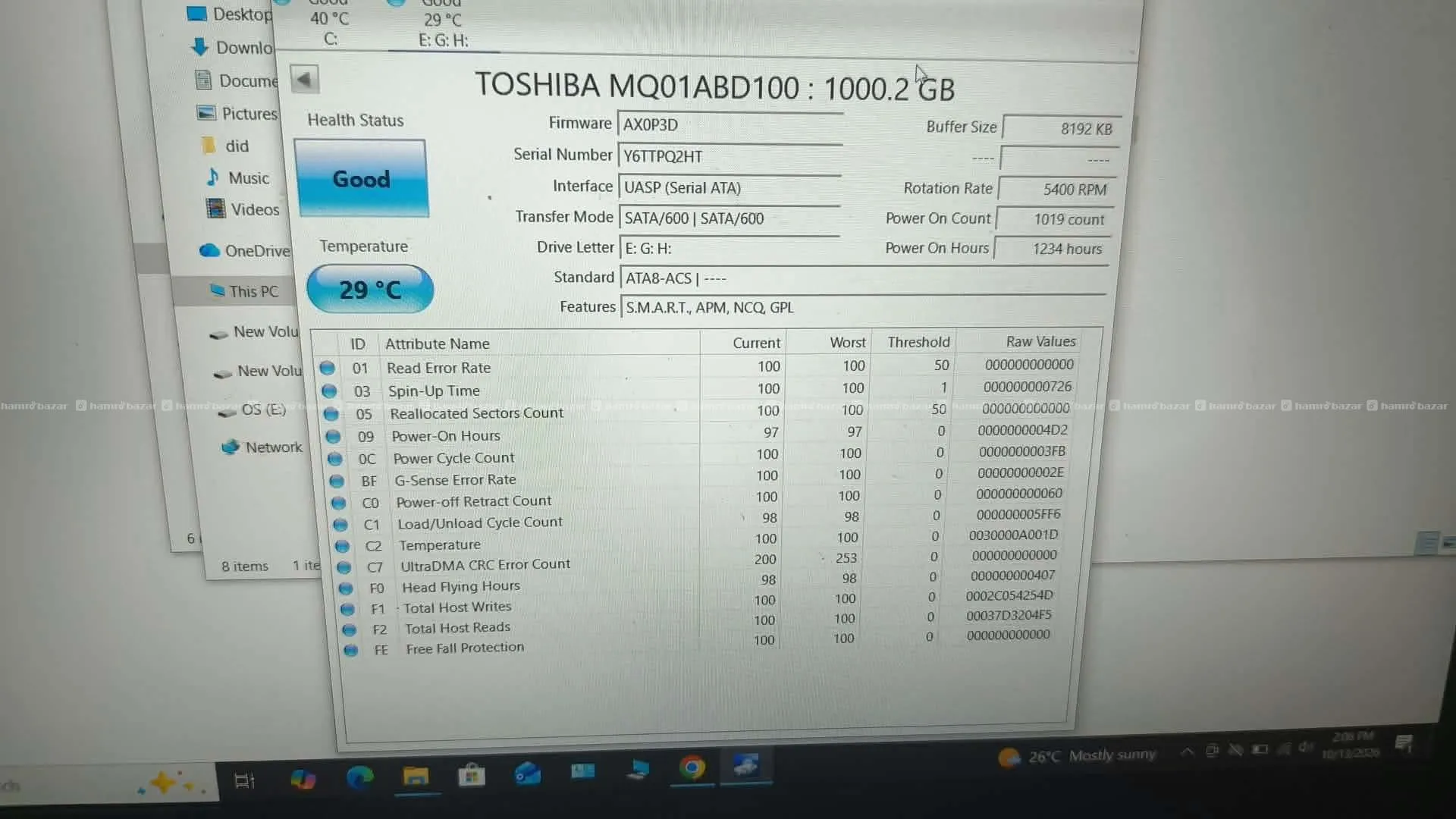Screen dimensions: 1456x819
Task: Select Network in Explorer sidebar
Action: 262,447
